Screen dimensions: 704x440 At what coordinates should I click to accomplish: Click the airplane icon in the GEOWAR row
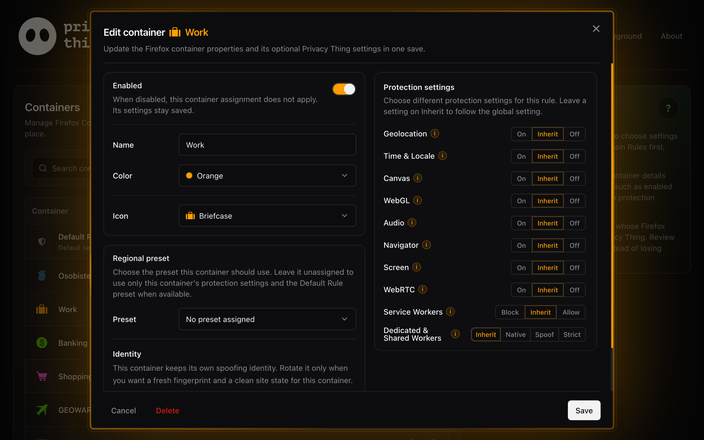(x=42, y=409)
